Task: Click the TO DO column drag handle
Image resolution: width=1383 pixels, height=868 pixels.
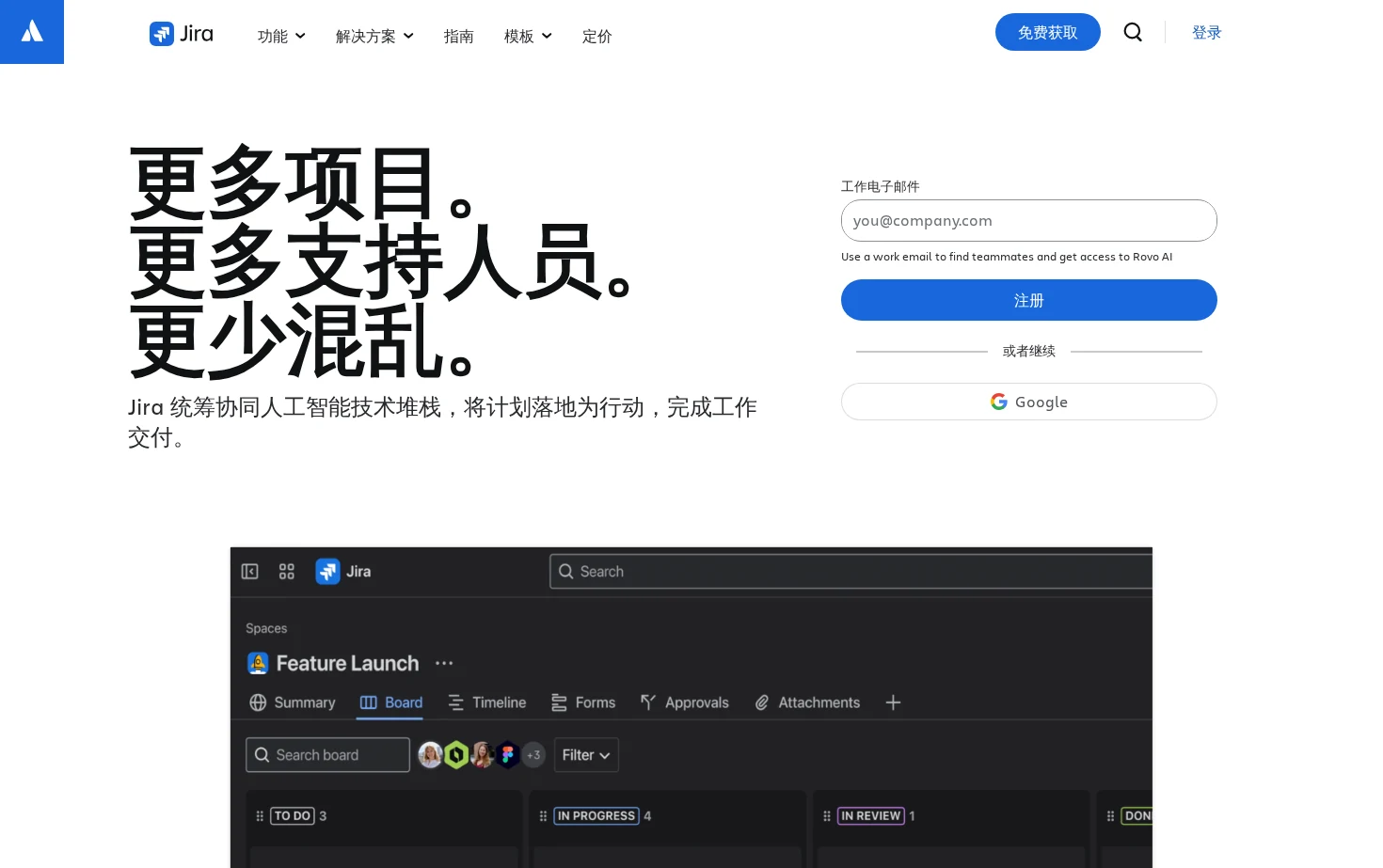Action: (260, 816)
